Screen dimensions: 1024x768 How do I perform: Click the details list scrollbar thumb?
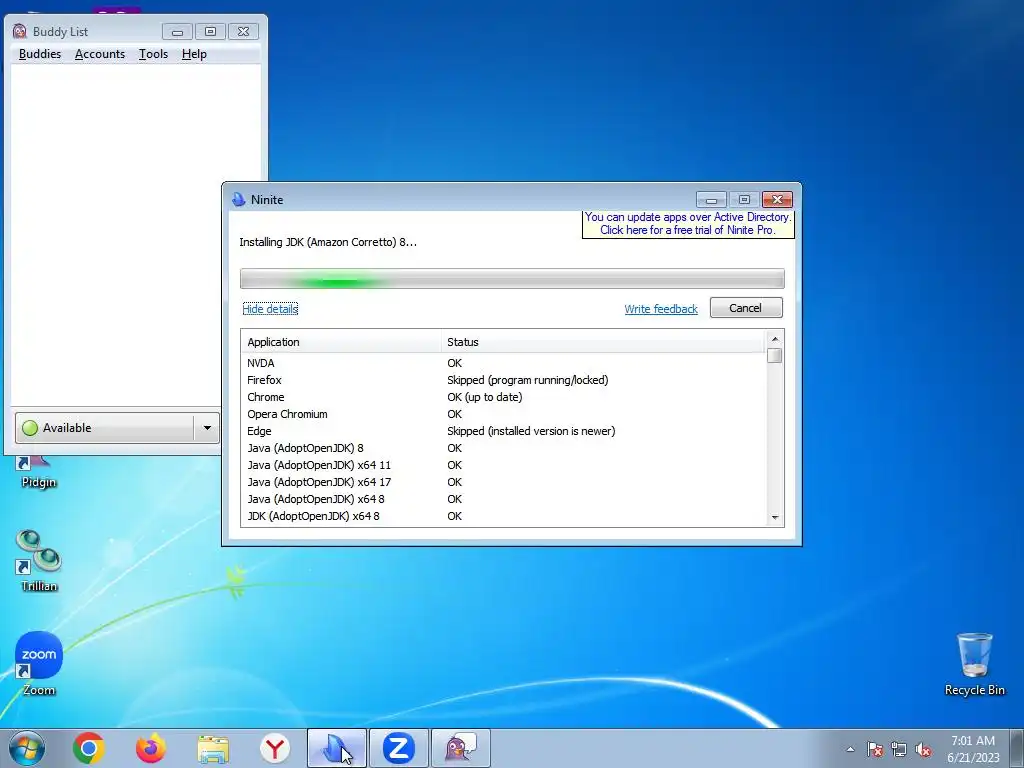coord(775,355)
